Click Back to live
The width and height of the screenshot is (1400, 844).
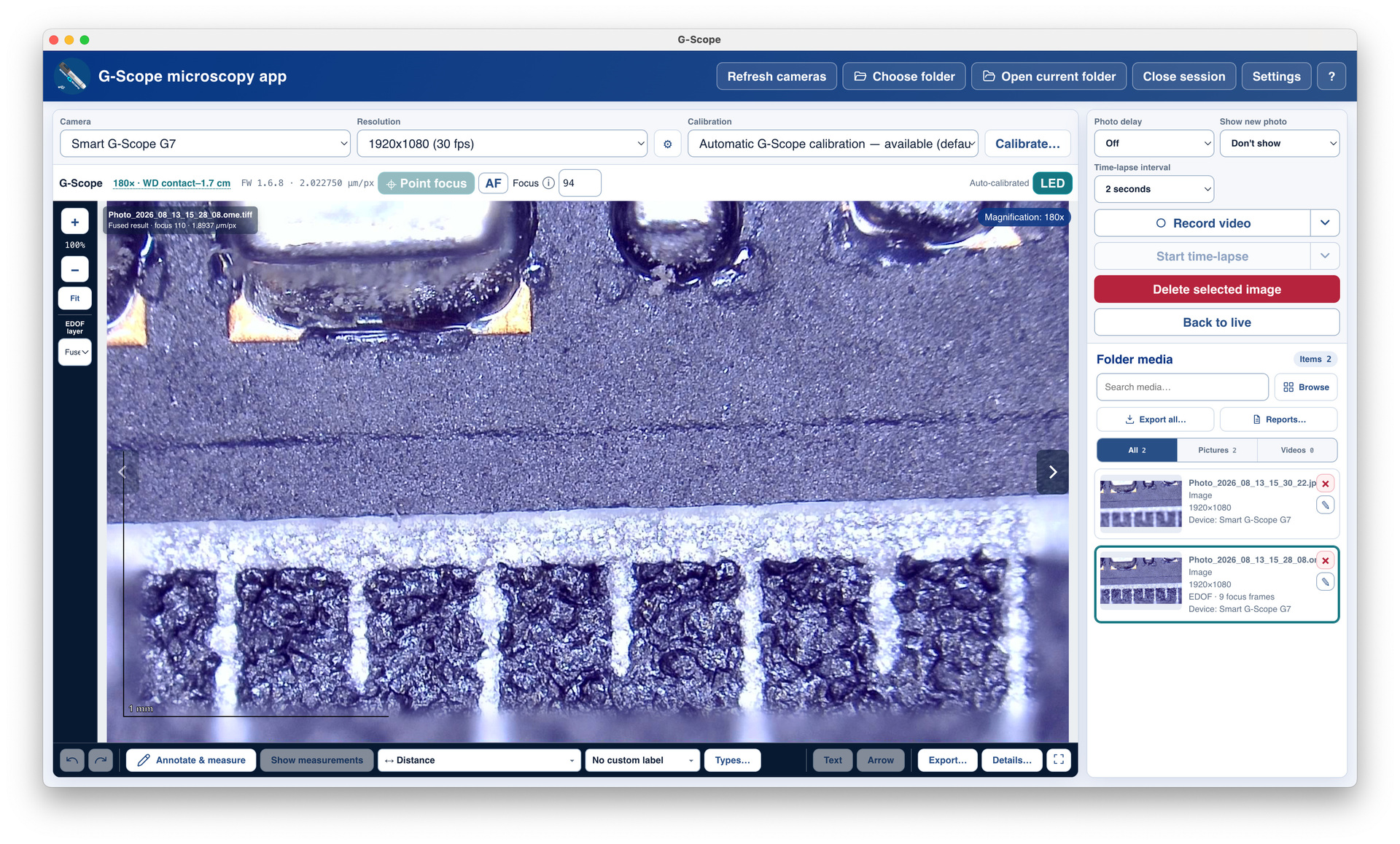click(x=1216, y=322)
